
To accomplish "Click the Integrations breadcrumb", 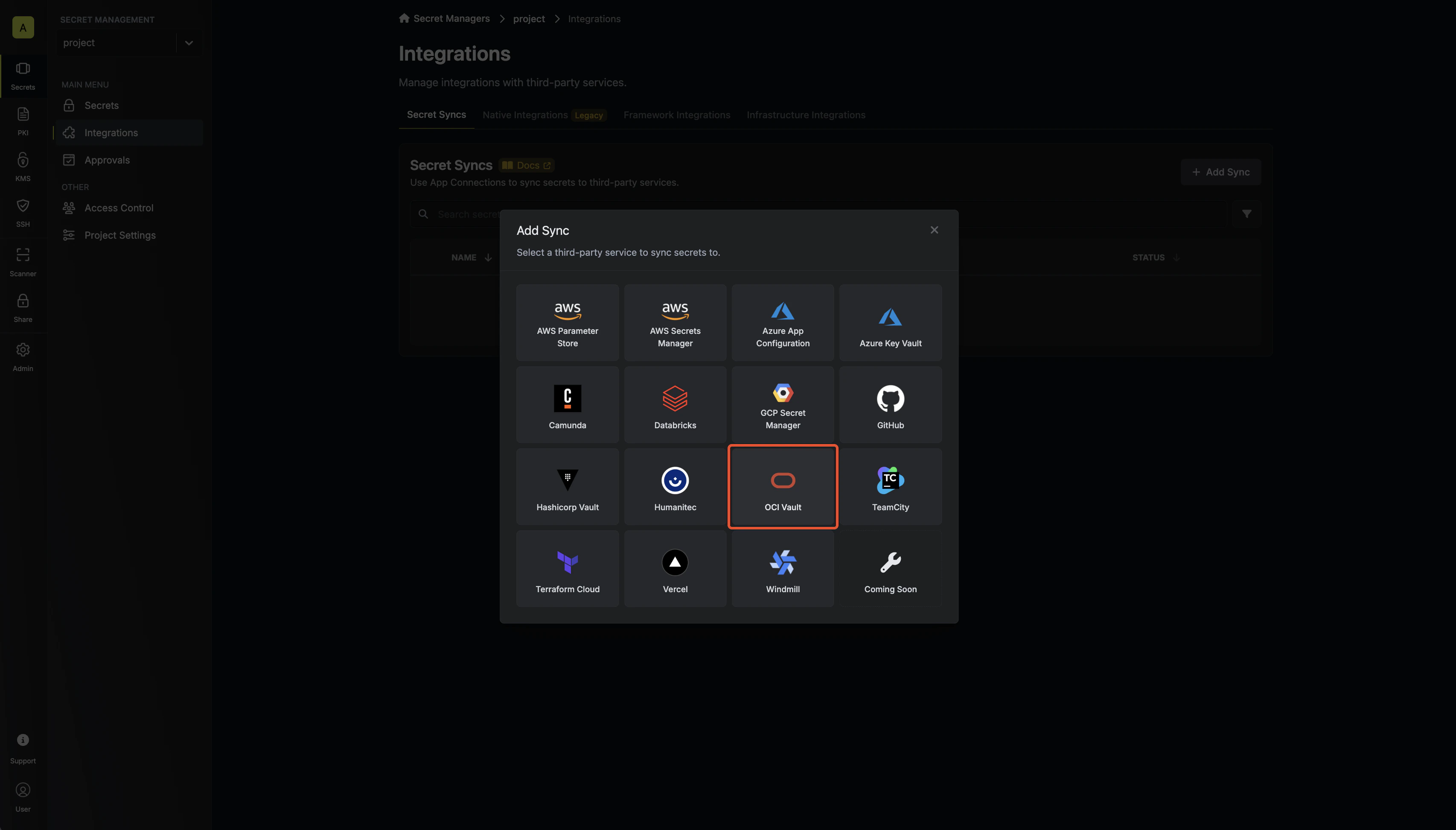I will [594, 19].
